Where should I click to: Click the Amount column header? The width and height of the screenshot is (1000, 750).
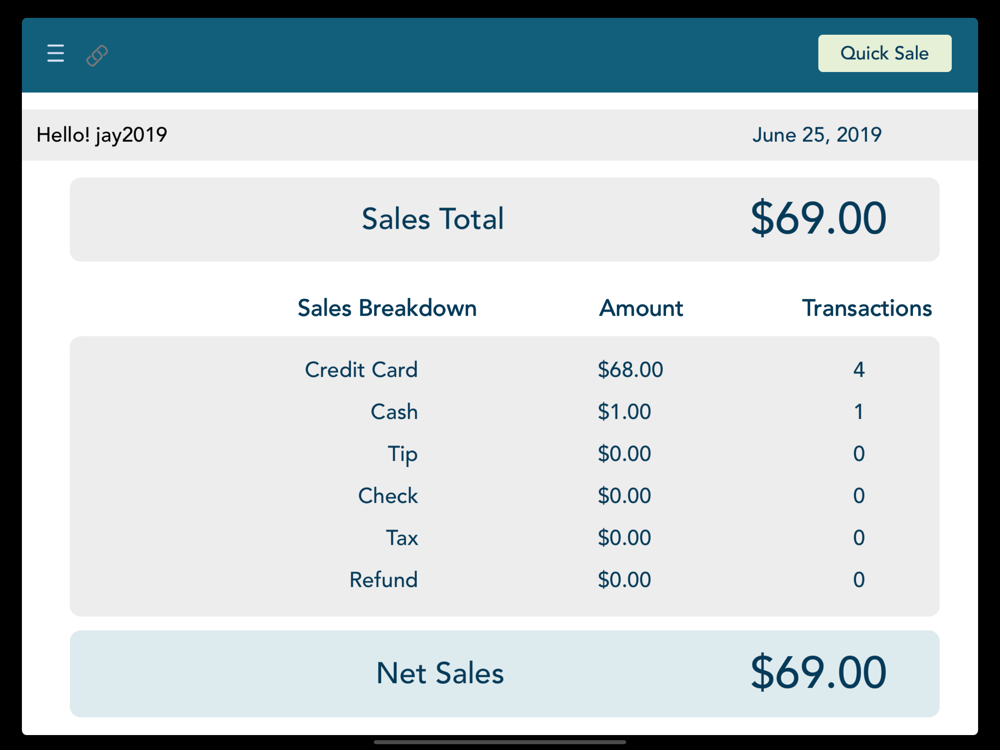(x=641, y=308)
